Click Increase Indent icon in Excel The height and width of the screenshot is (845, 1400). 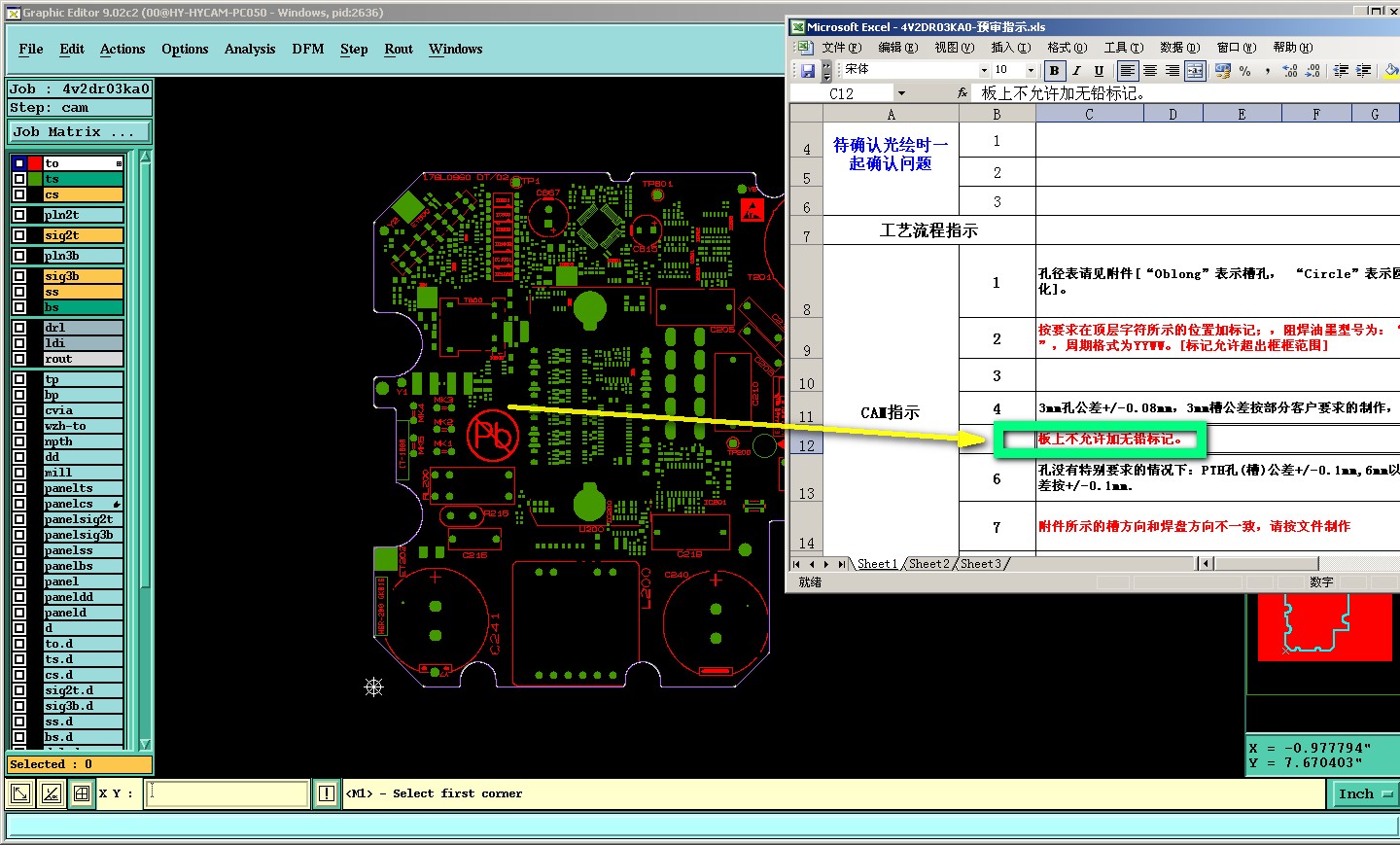point(1363,70)
